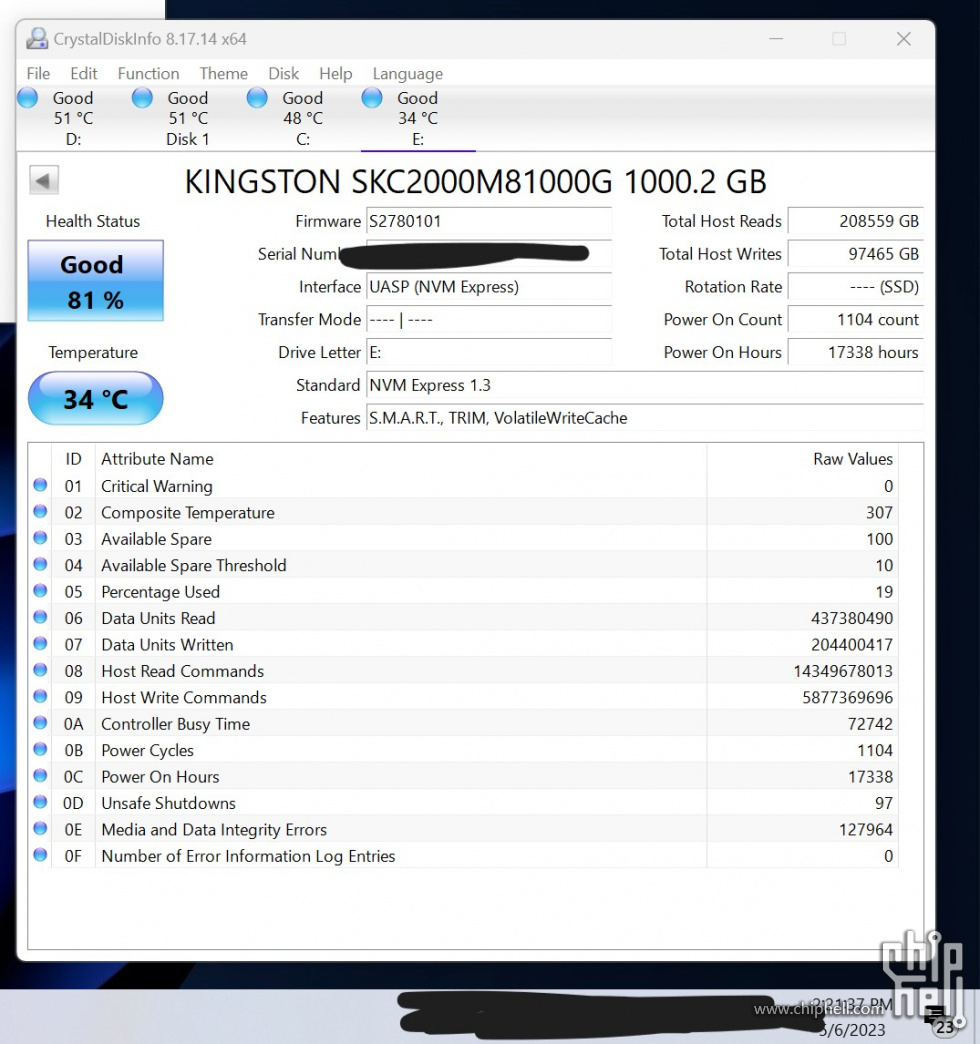Click status orb for Available Spare Threshold row
Image resolution: width=980 pixels, height=1044 pixels.
40,565
